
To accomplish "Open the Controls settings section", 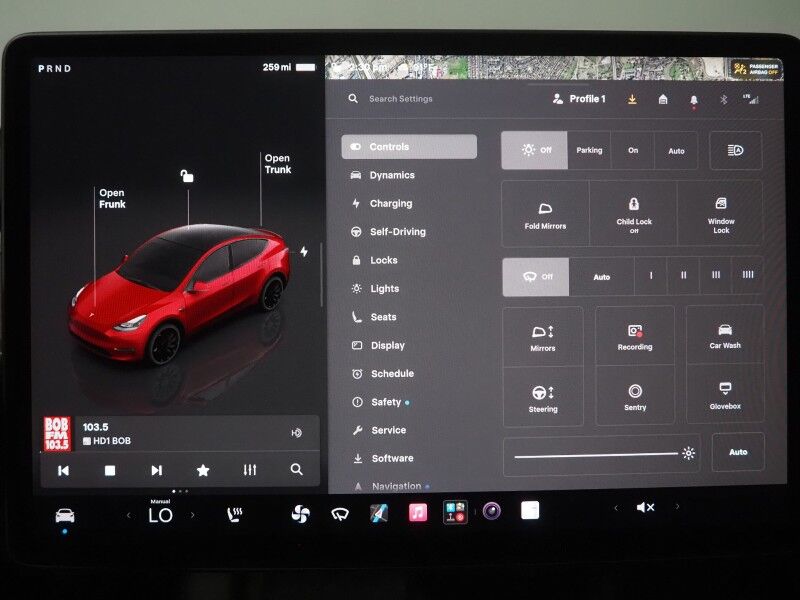I will 409,147.
